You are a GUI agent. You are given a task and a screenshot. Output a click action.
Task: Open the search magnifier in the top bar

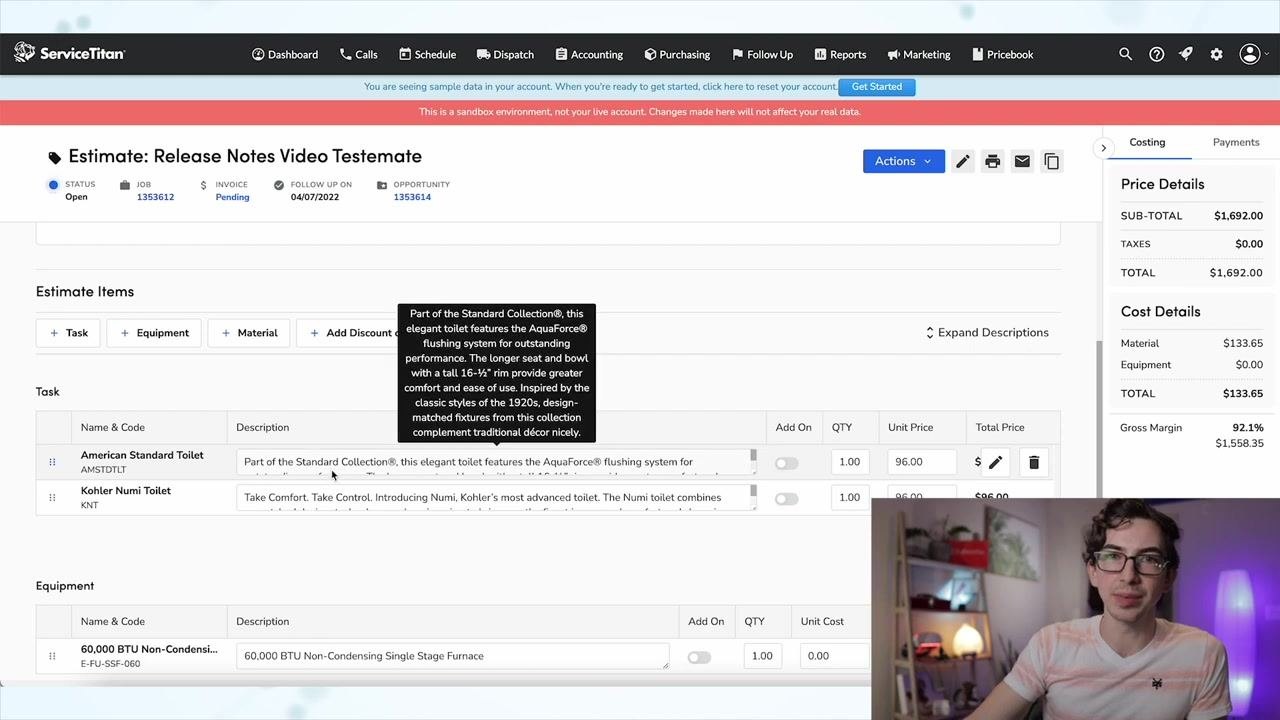pyautogui.click(x=1125, y=54)
